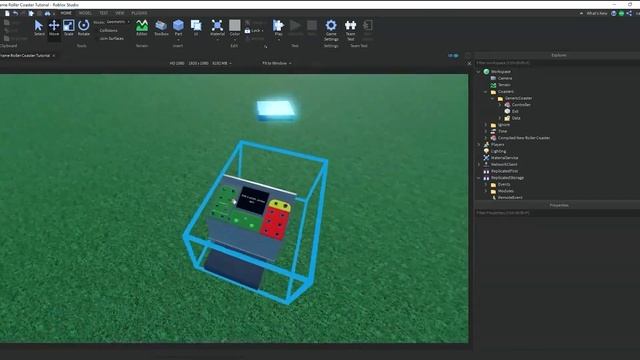Select the Terrain object in Explorer
The width and height of the screenshot is (640, 360).
(x=500, y=85)
